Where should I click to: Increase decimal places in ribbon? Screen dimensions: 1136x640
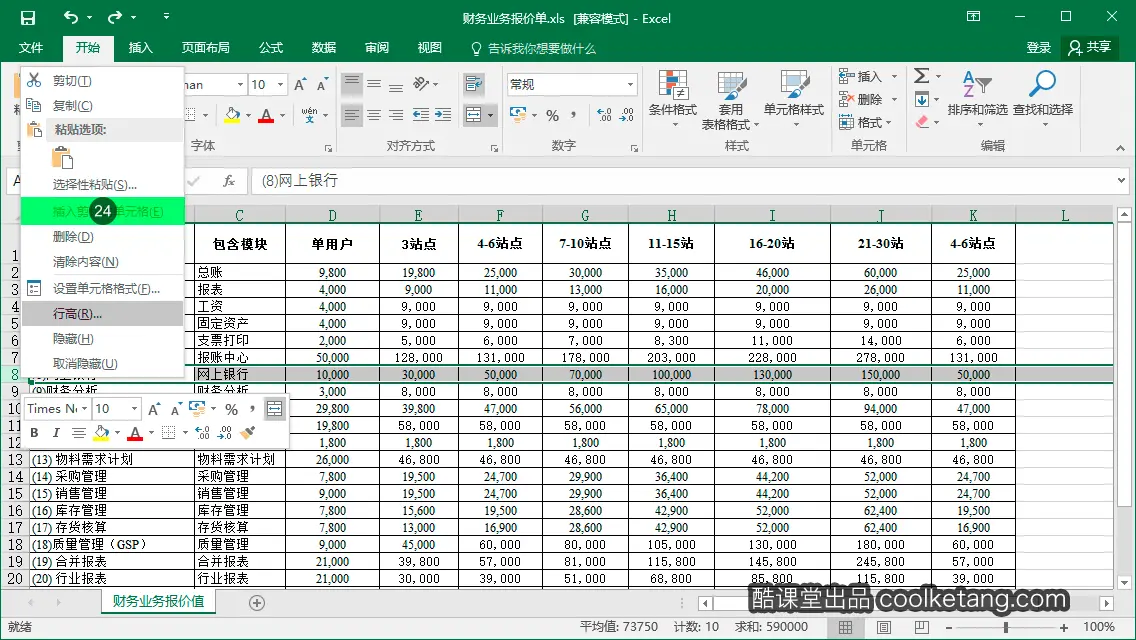[604, 115]
